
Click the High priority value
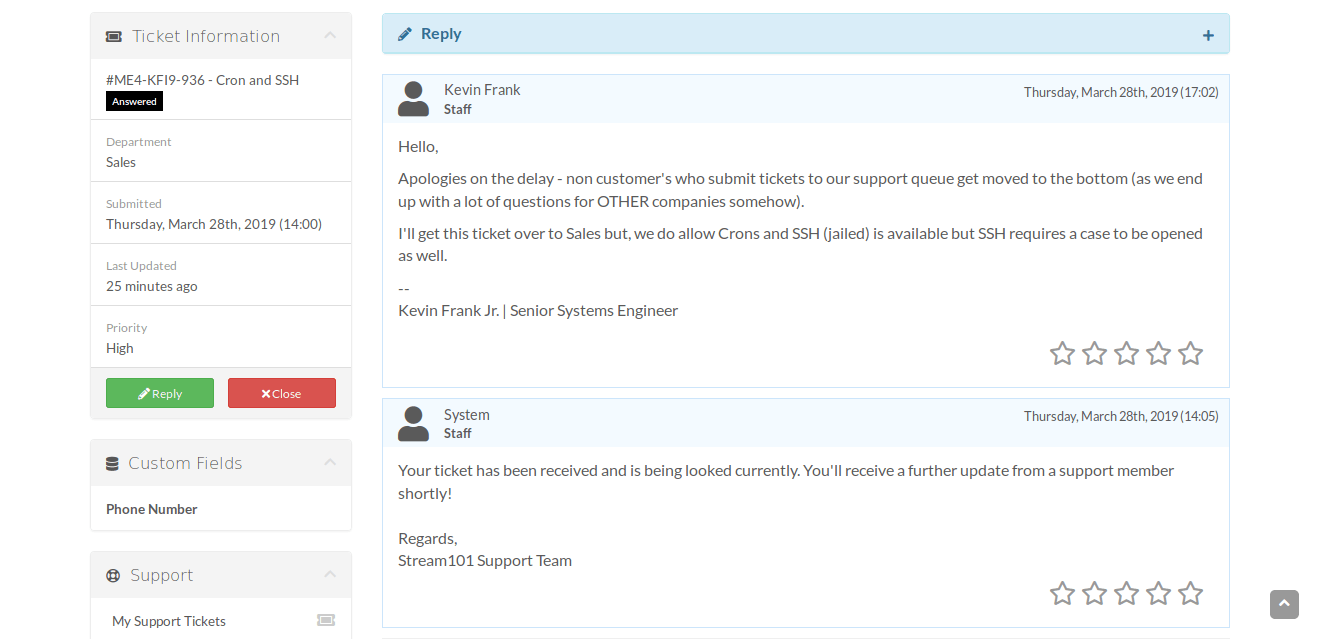click(x=120, y=348)
